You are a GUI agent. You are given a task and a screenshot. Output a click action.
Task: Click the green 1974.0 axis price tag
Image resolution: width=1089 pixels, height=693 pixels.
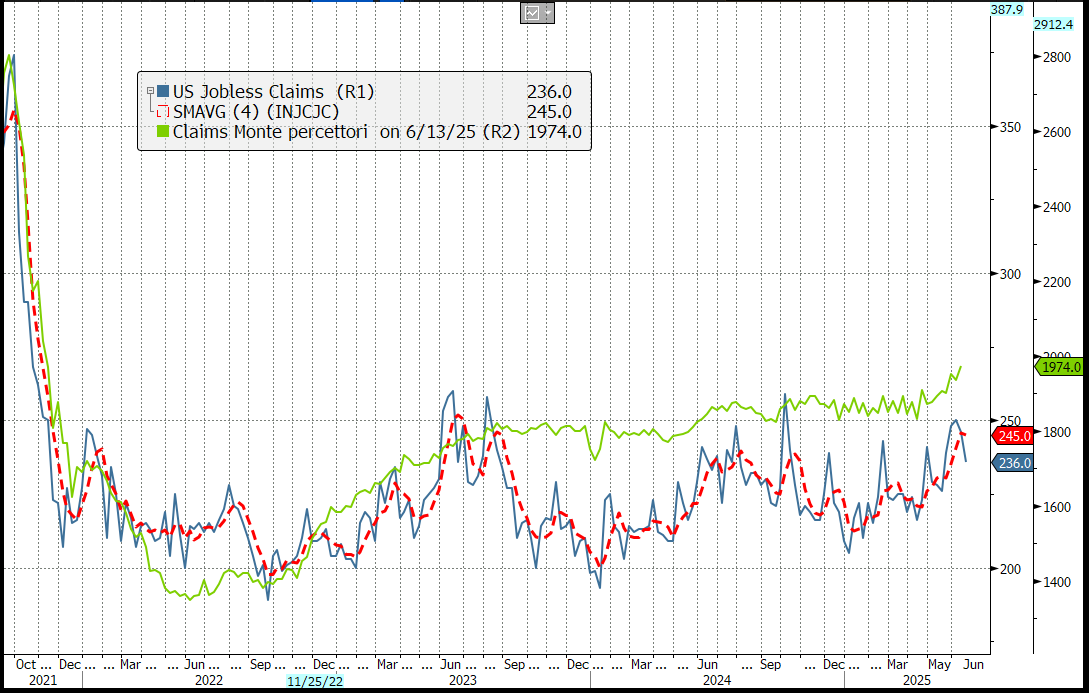click(1060, 367)
